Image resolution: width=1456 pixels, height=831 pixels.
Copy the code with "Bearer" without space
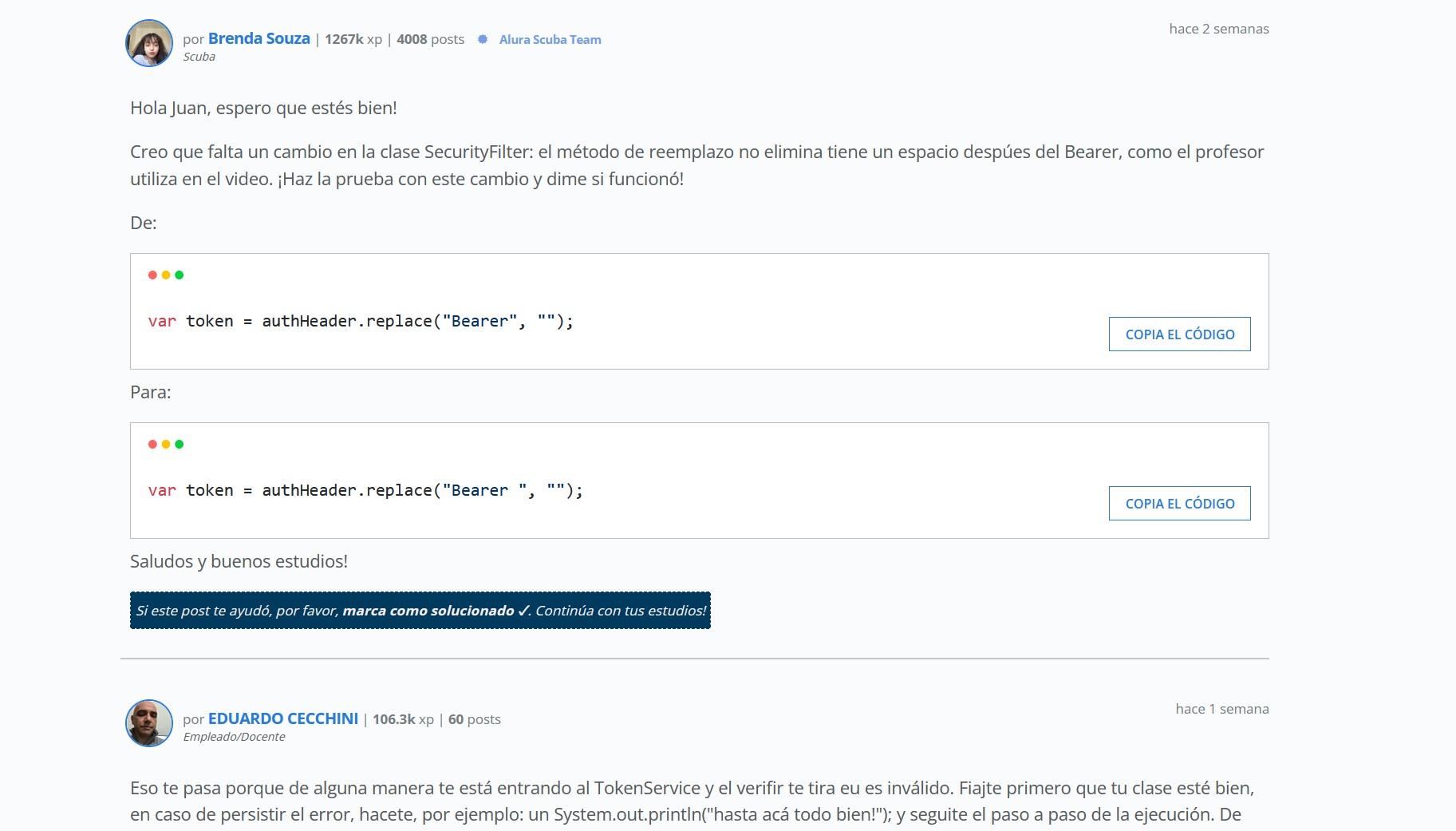1179,334
